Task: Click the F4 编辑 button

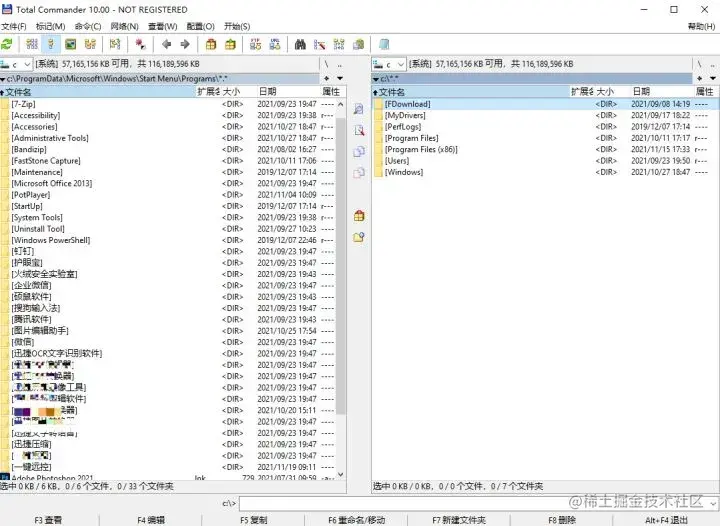Action: (151, 520)
